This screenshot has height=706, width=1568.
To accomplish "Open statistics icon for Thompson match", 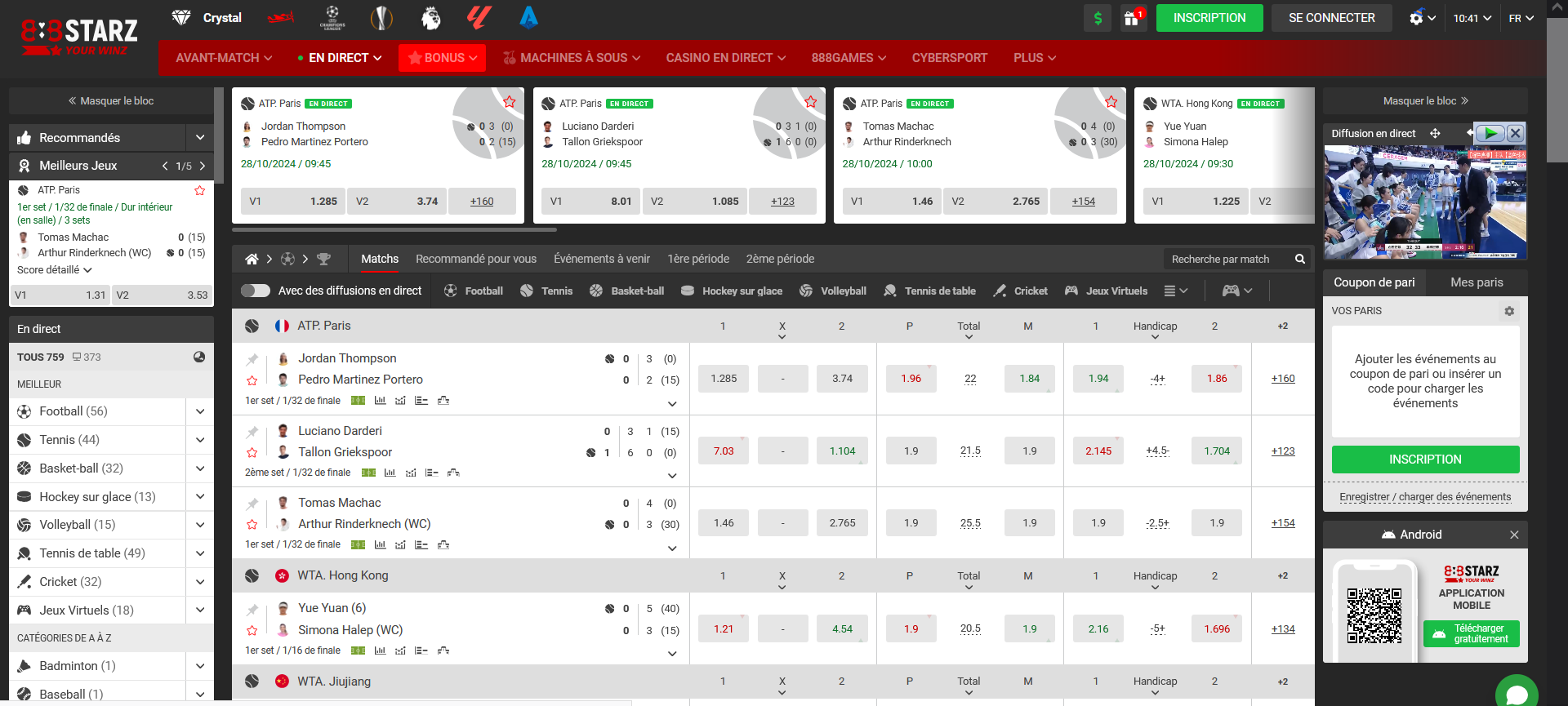I will [x=380, y=401].
